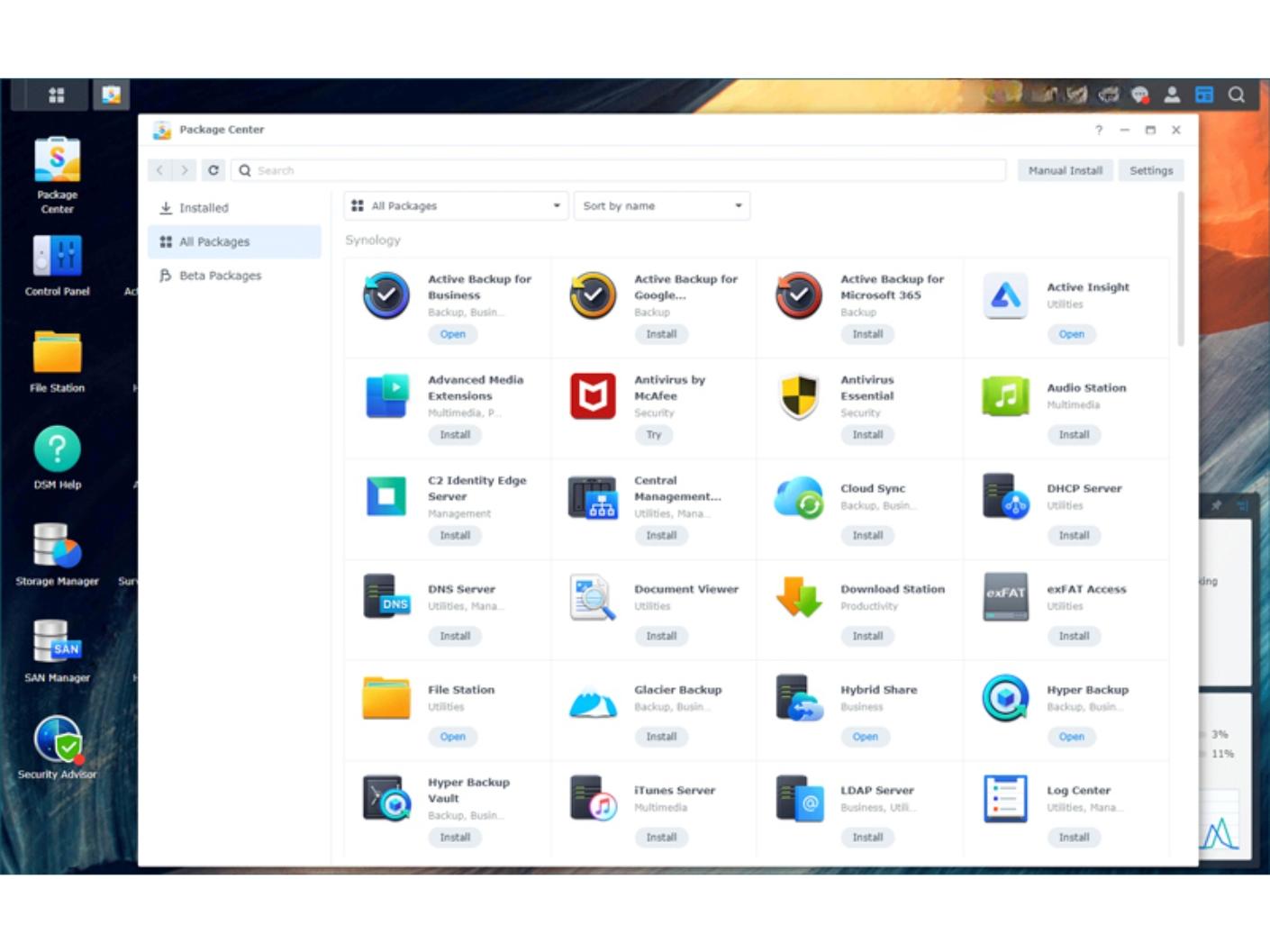
Task: Open Beta Packages in the sidebar
Action: 234,276
